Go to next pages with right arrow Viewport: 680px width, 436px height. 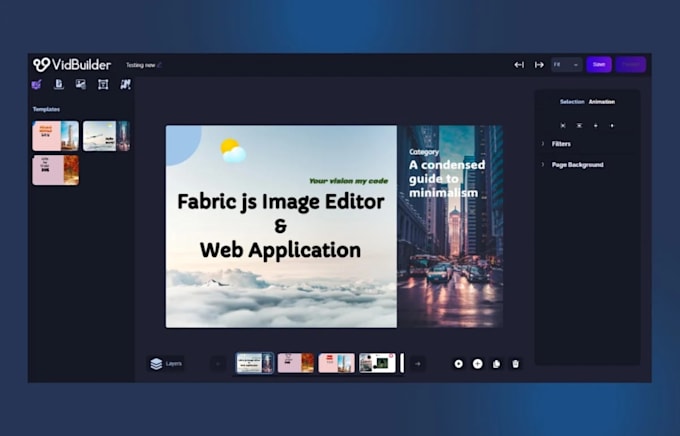pyautogui.click(x=418, y=364)
